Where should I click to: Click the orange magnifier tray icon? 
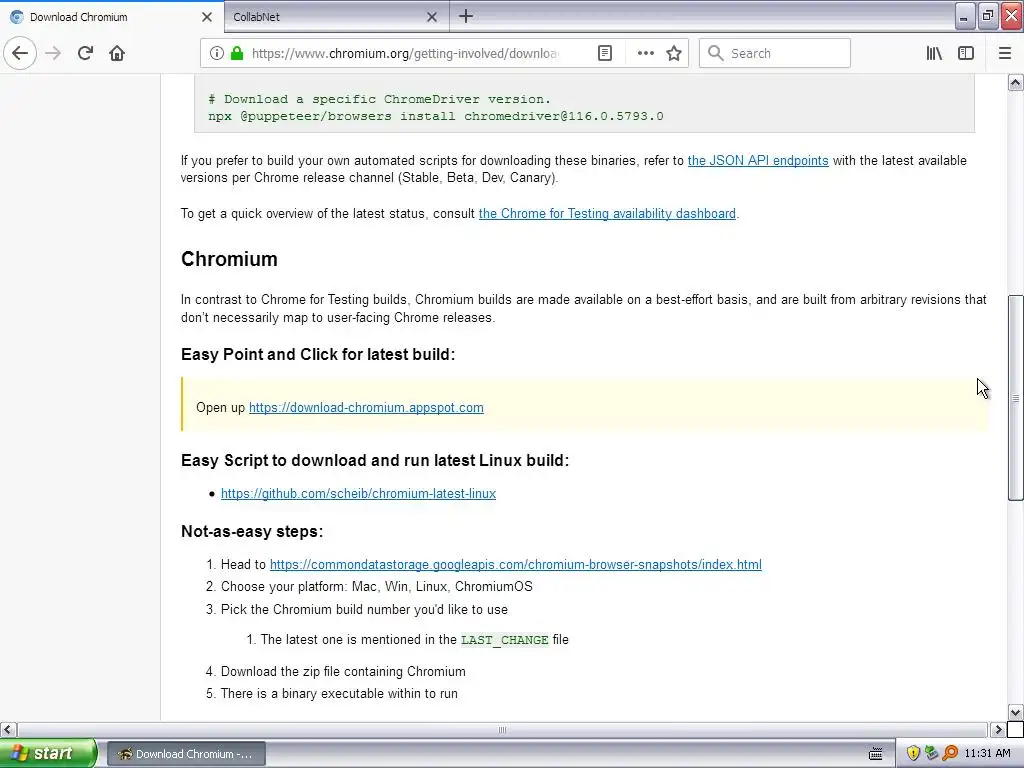pyautogui.click(x=950, y=753)
